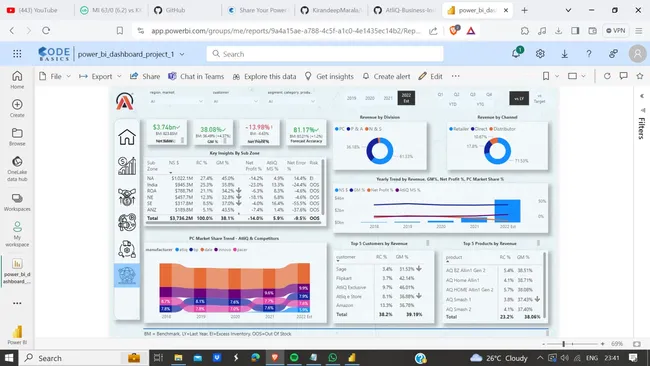Open My workspace in the sidebar
Screen dimensions: 650x366
tap(17, 234)
